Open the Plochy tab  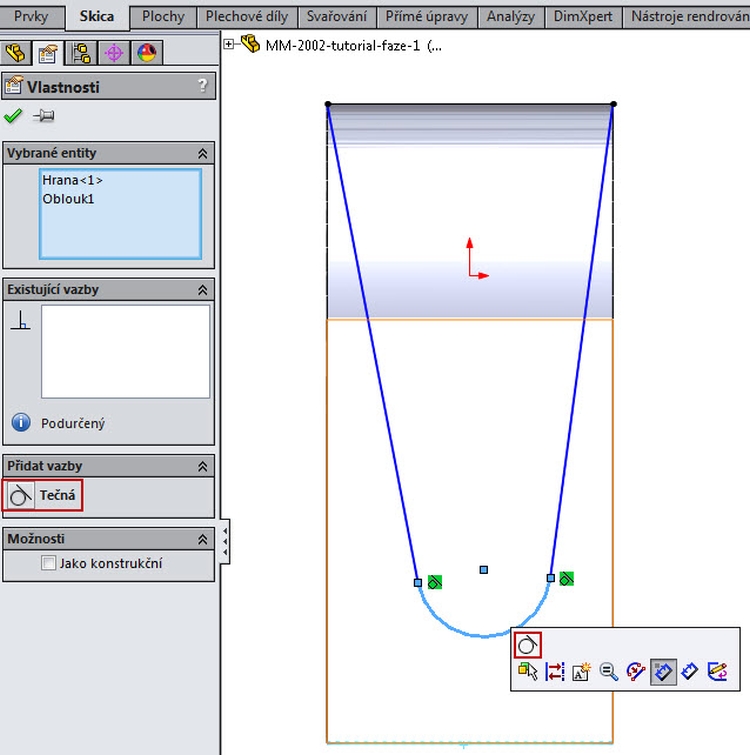pos(163,17)
